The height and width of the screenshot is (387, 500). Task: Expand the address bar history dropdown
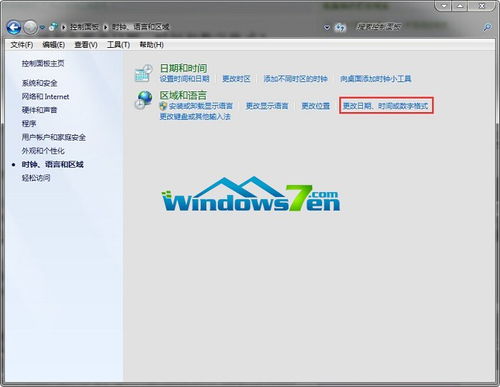327,27
